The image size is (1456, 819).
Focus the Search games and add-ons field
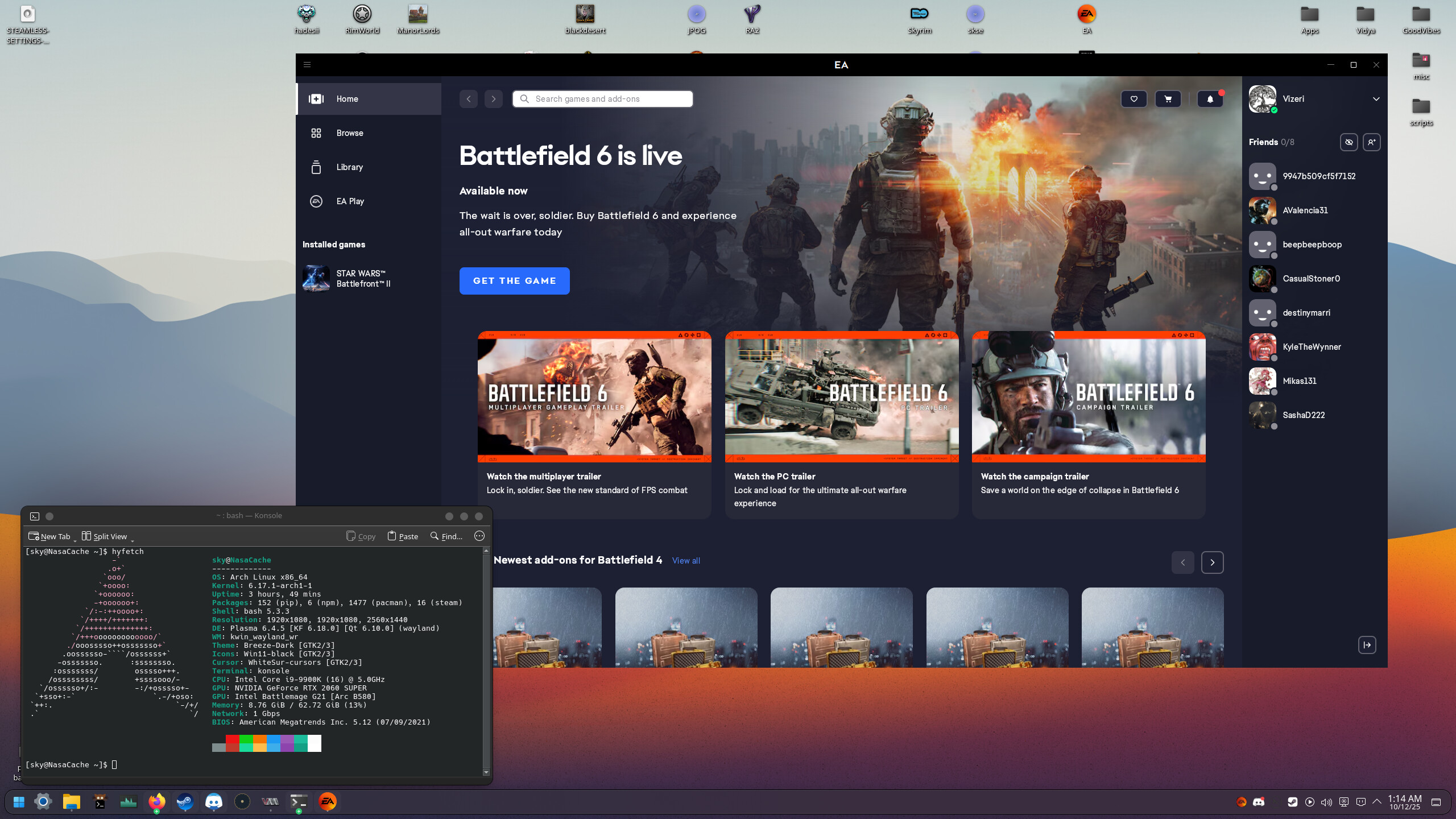click(603, 99)
